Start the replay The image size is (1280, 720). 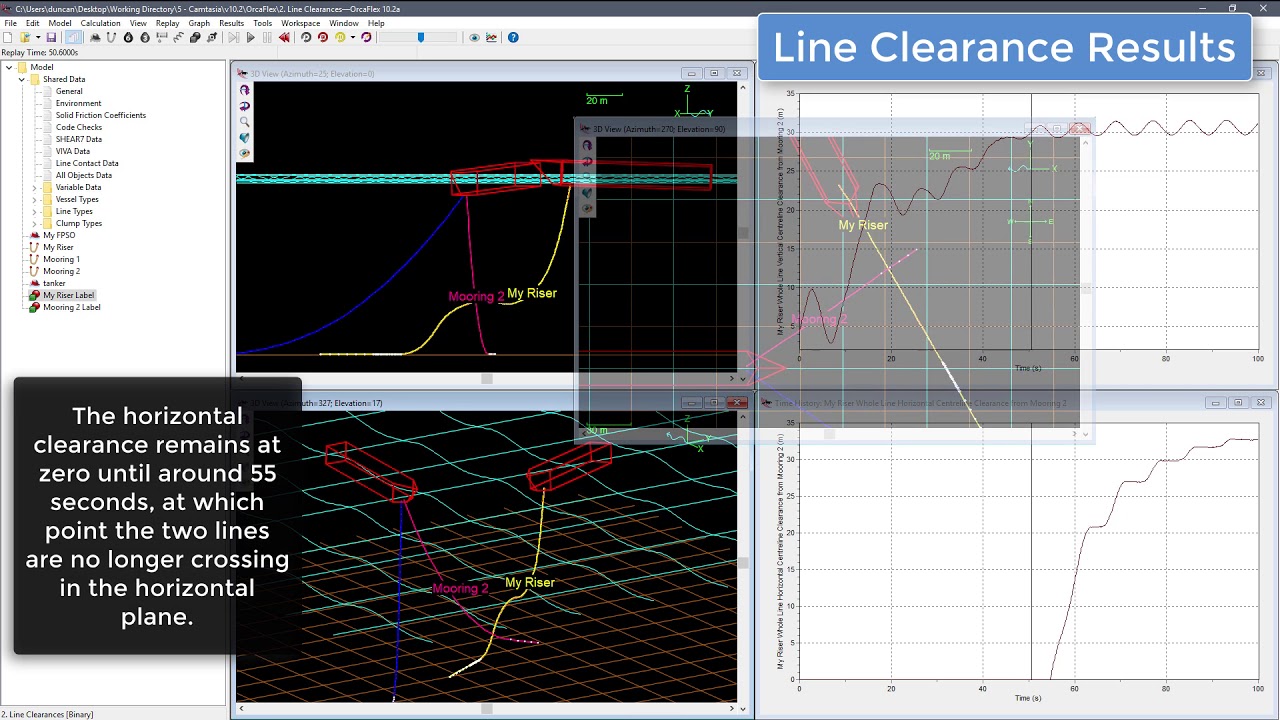[306, 37]
